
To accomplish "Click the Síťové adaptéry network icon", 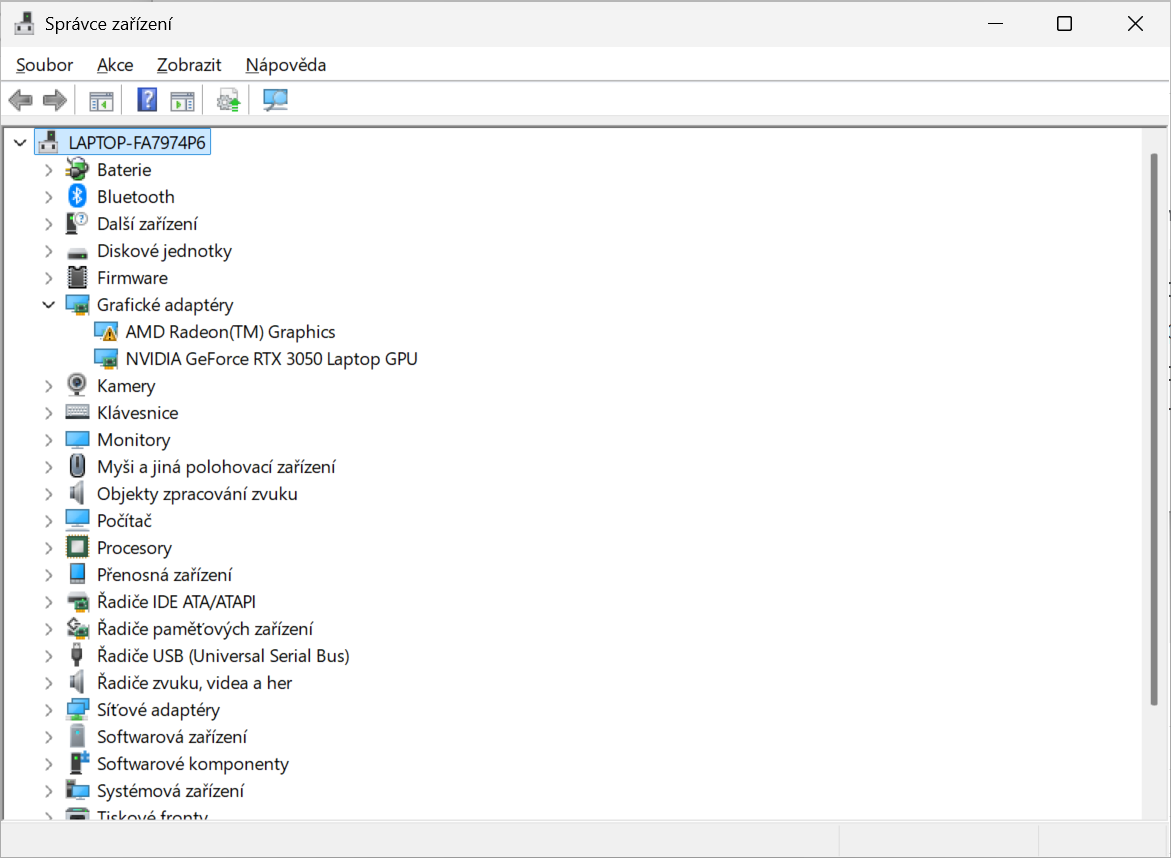I will (77, 709).
